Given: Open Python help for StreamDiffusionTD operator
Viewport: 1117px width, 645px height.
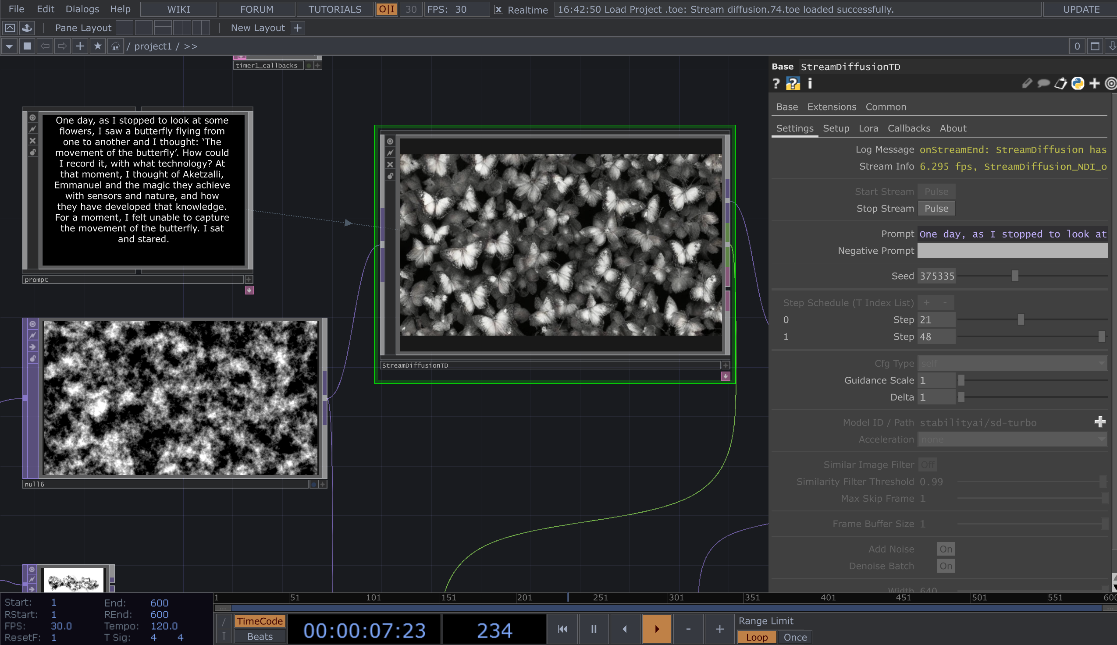Looking at the screenshot, I should (x=793, y=83).
